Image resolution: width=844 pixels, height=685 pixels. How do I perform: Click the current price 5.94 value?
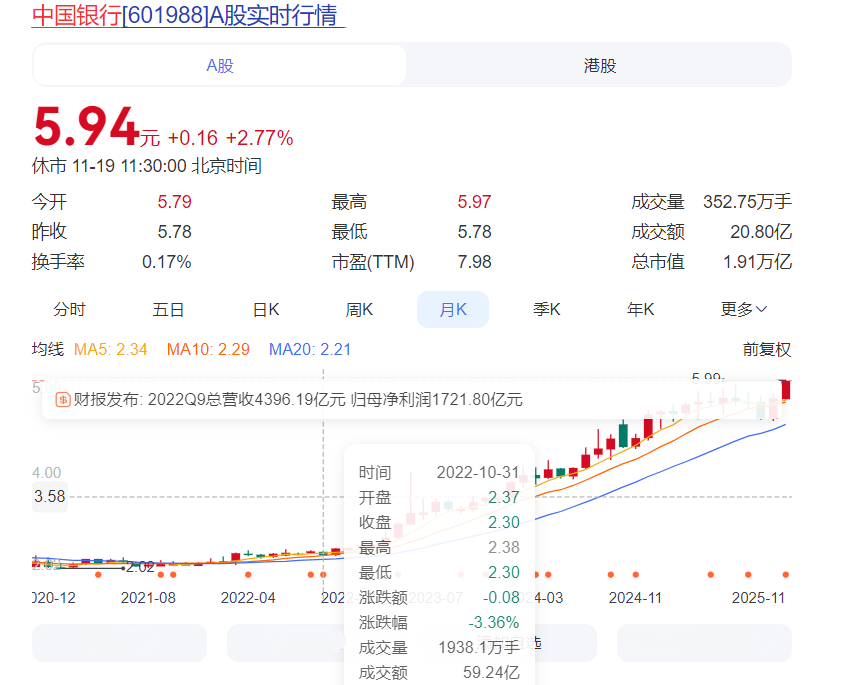point(87,127)
